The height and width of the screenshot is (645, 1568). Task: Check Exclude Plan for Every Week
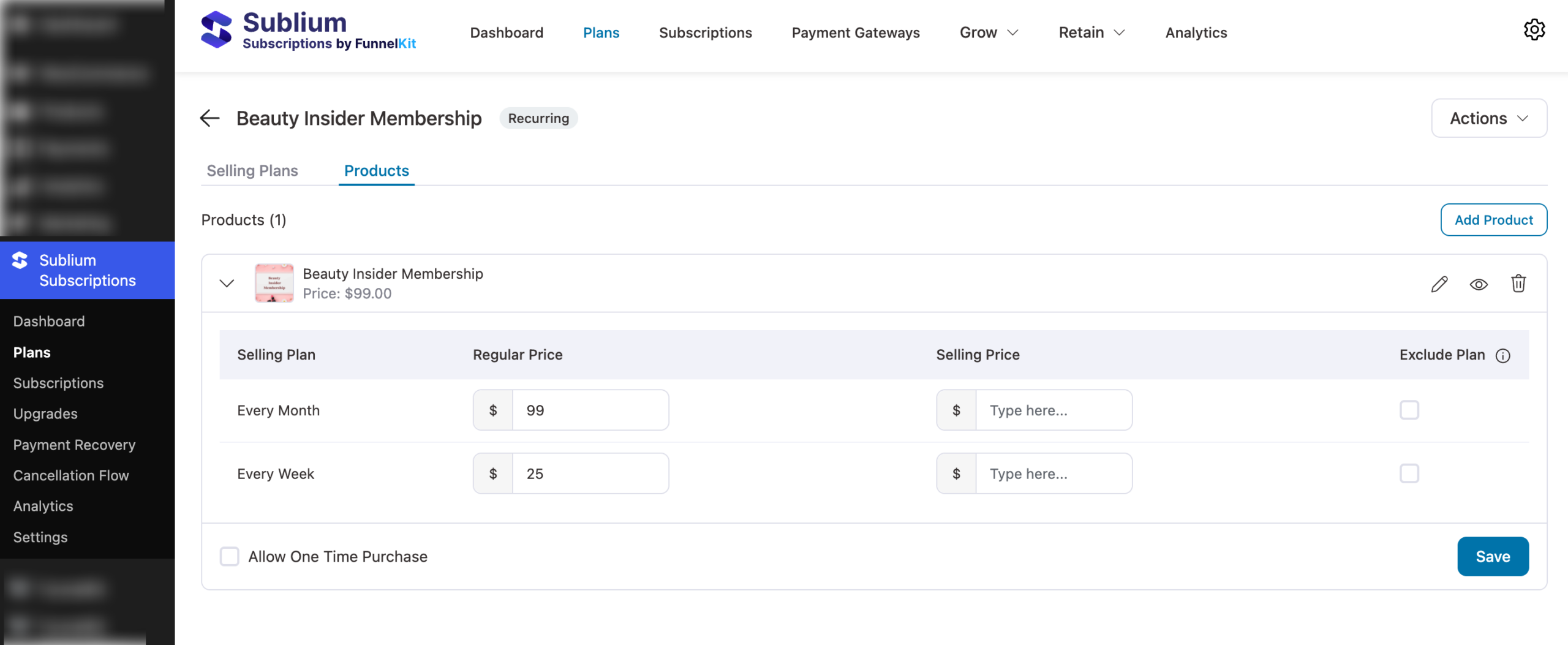[1409, 473]
